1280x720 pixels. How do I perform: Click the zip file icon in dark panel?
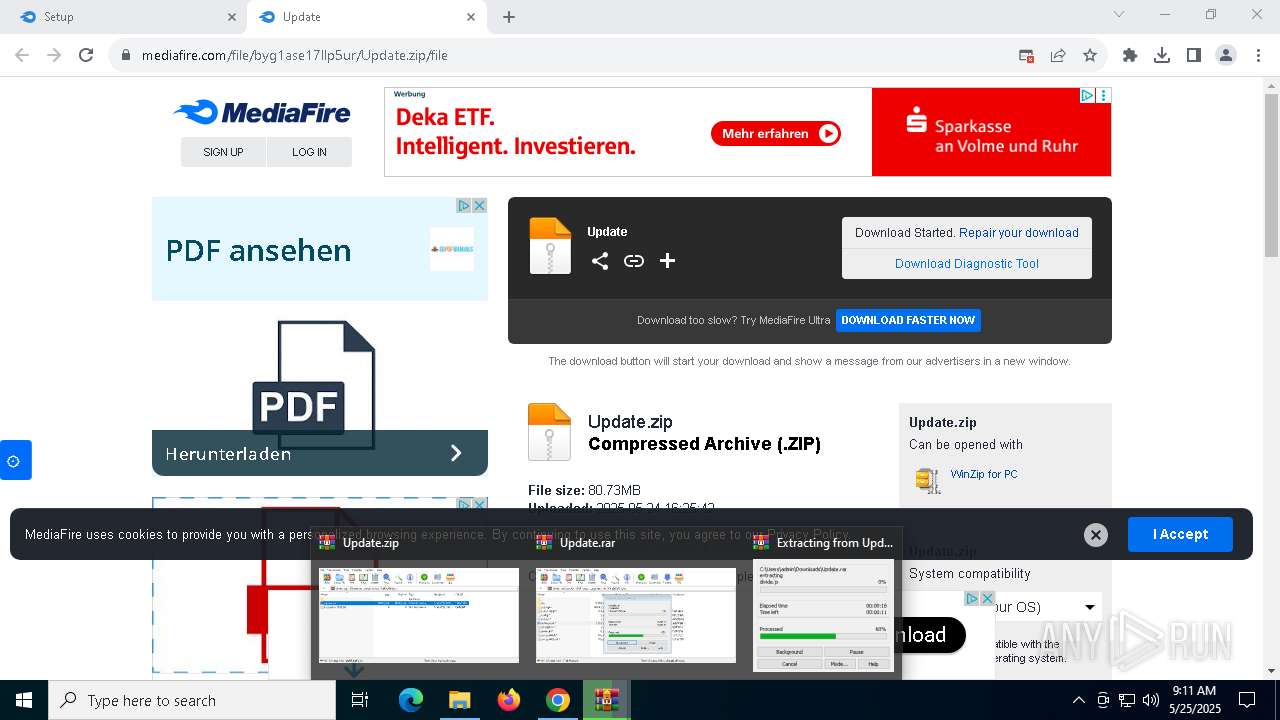(x=550, y=246)
